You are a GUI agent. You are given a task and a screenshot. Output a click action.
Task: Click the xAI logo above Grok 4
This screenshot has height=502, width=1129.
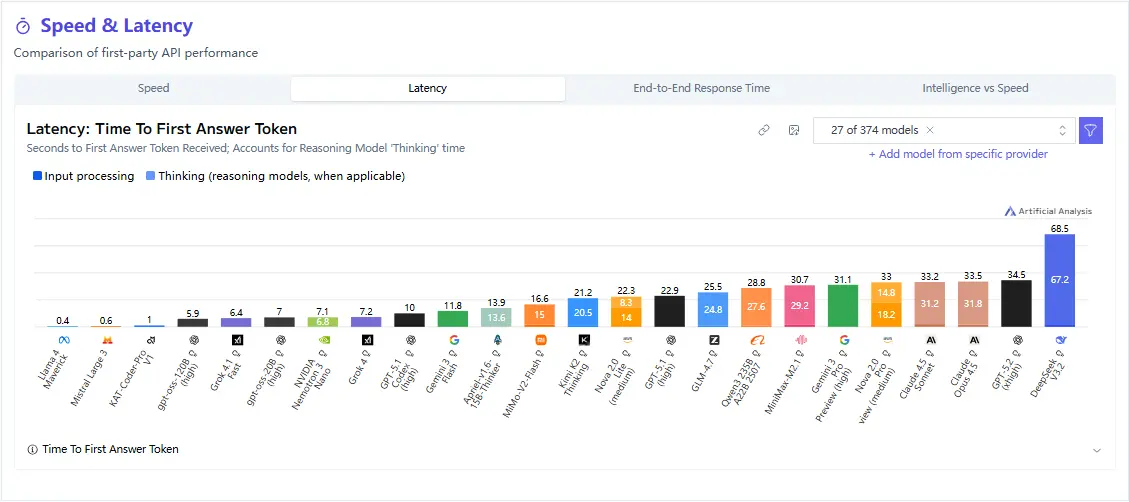pos(366,339)
